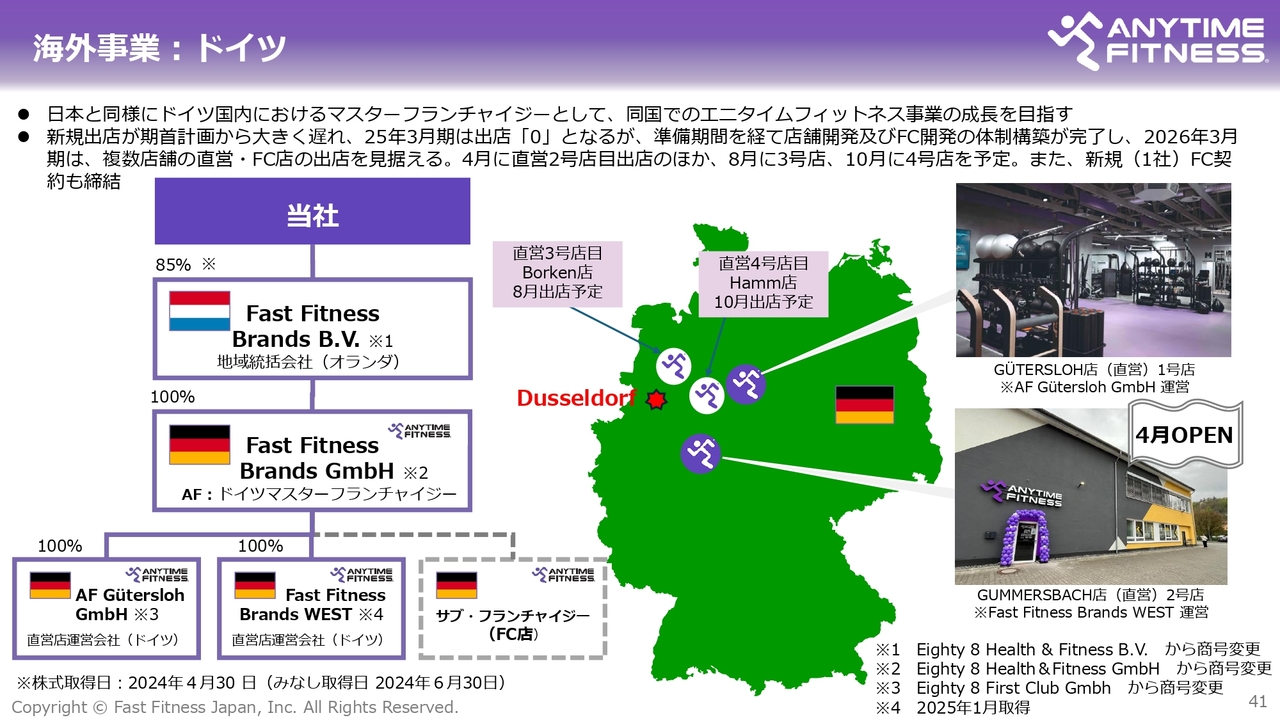Click the Dusseldorf label on the map
Image resolution: width=1280 pixels, height=720 pixels.
coord(576,398)
